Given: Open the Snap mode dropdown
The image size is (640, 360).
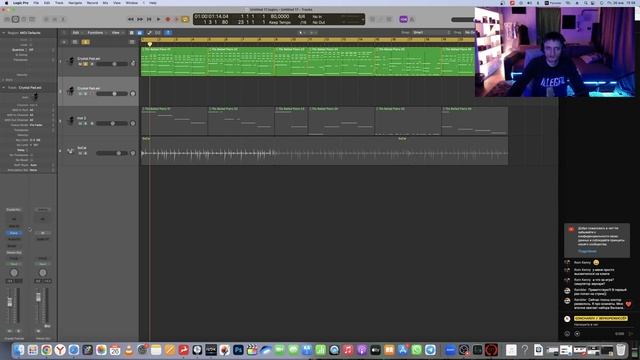Looking at the screenshot, I should [431, 33].
